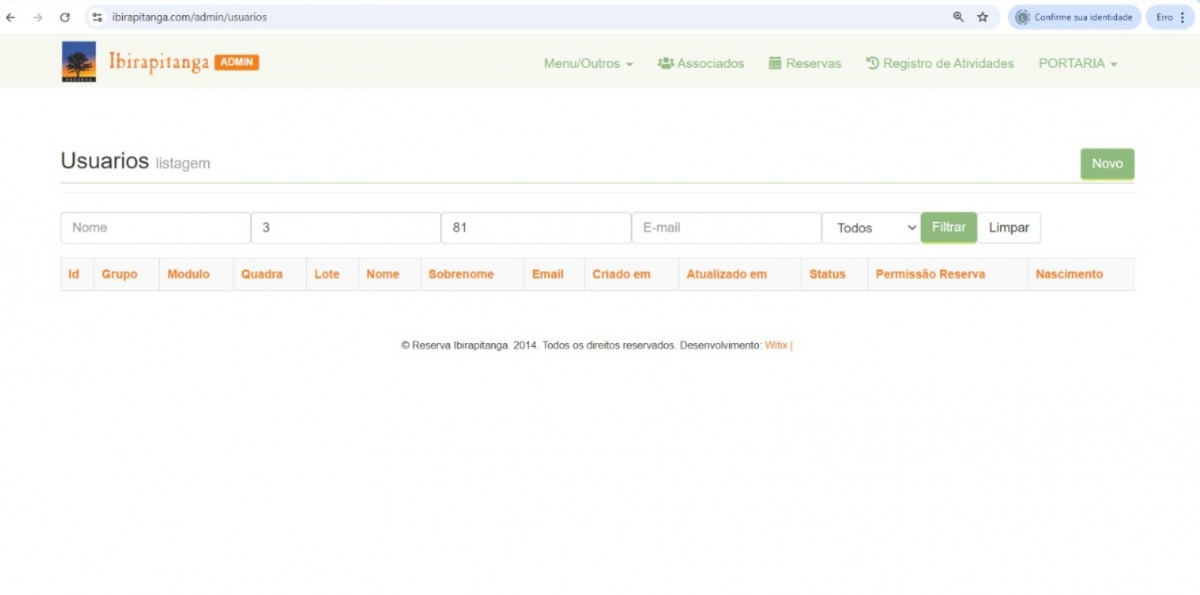Click the Nome filter input field

tap(155, 228)
